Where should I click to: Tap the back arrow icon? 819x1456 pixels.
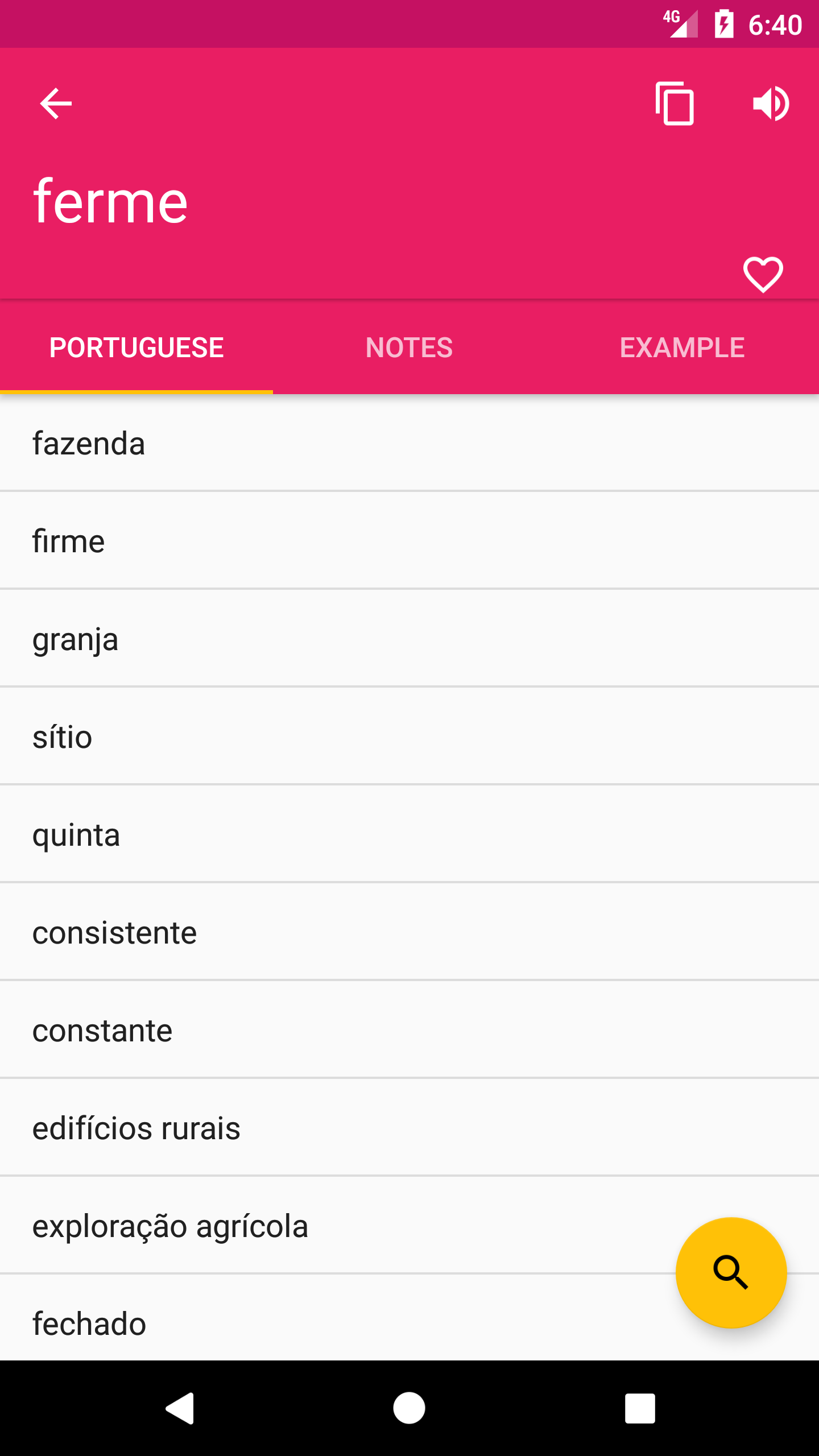56,104
